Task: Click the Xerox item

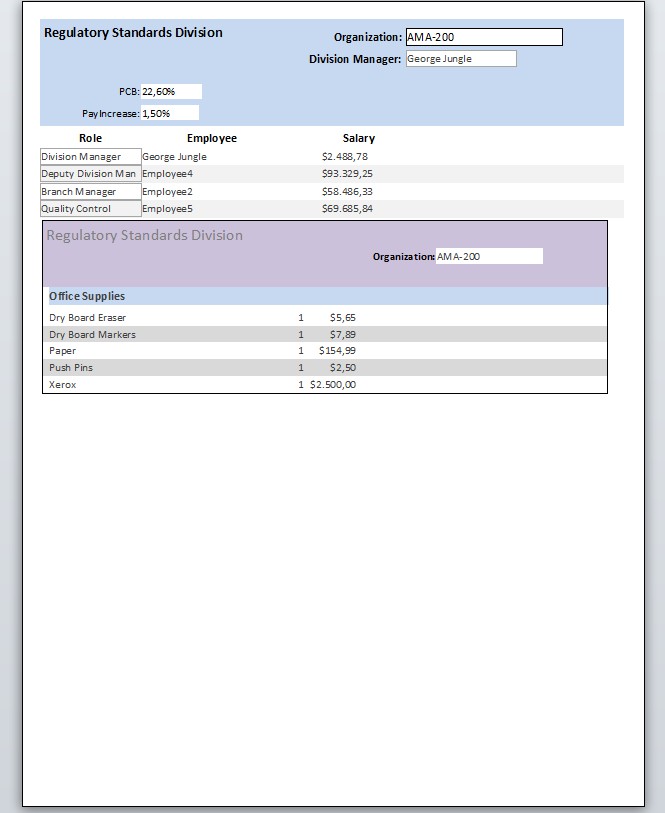Action: coord(63,385)
